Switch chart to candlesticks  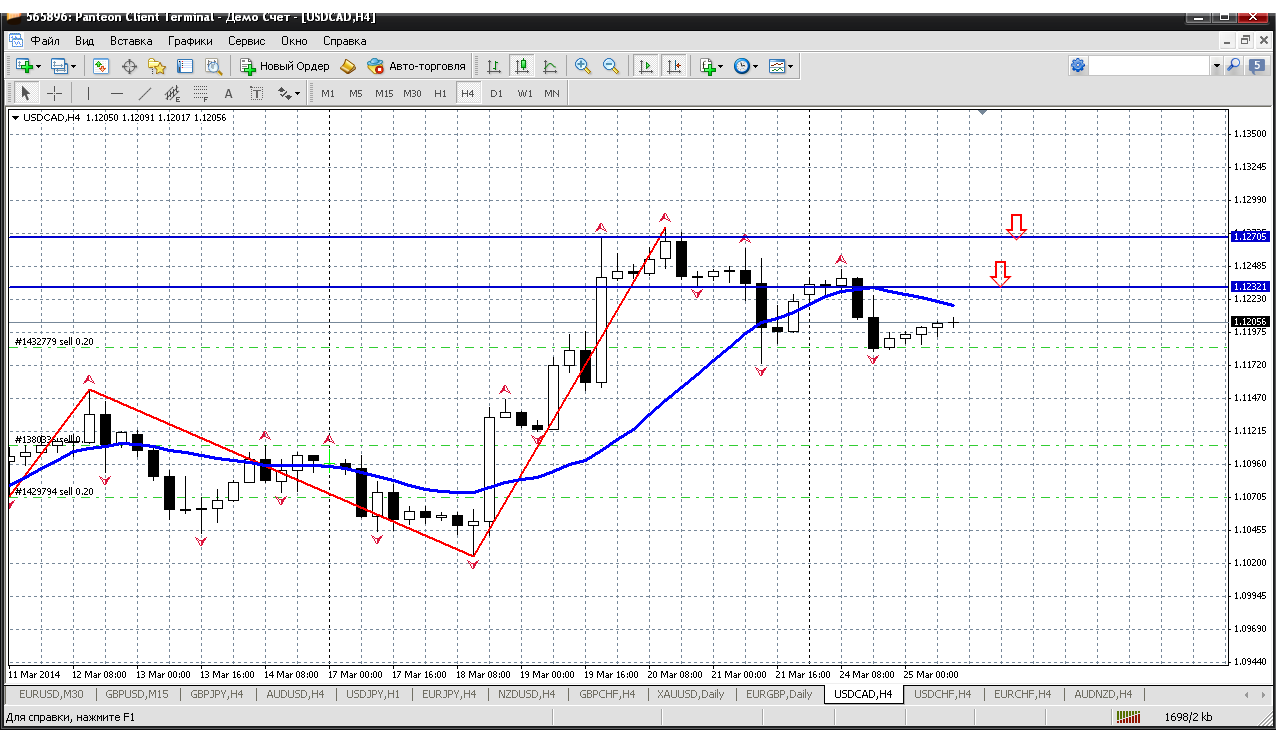pos(521,66)
